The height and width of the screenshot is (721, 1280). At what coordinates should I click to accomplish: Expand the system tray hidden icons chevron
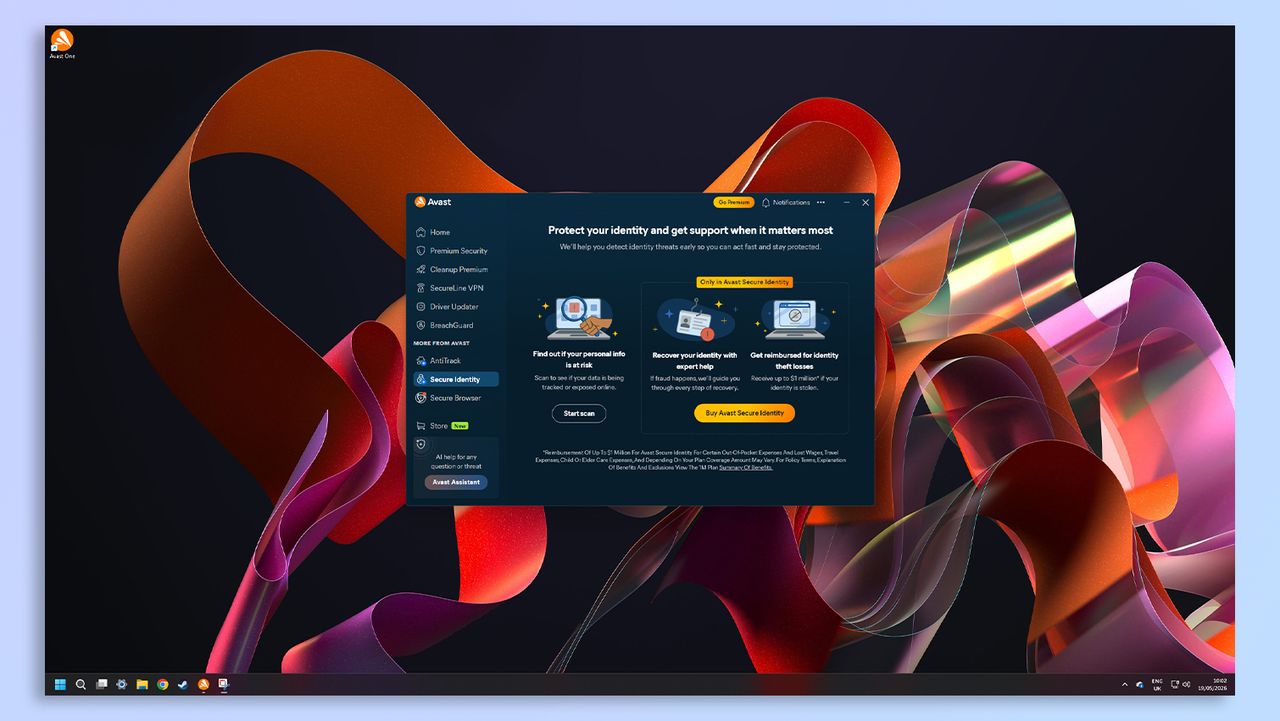[1125, 685]
